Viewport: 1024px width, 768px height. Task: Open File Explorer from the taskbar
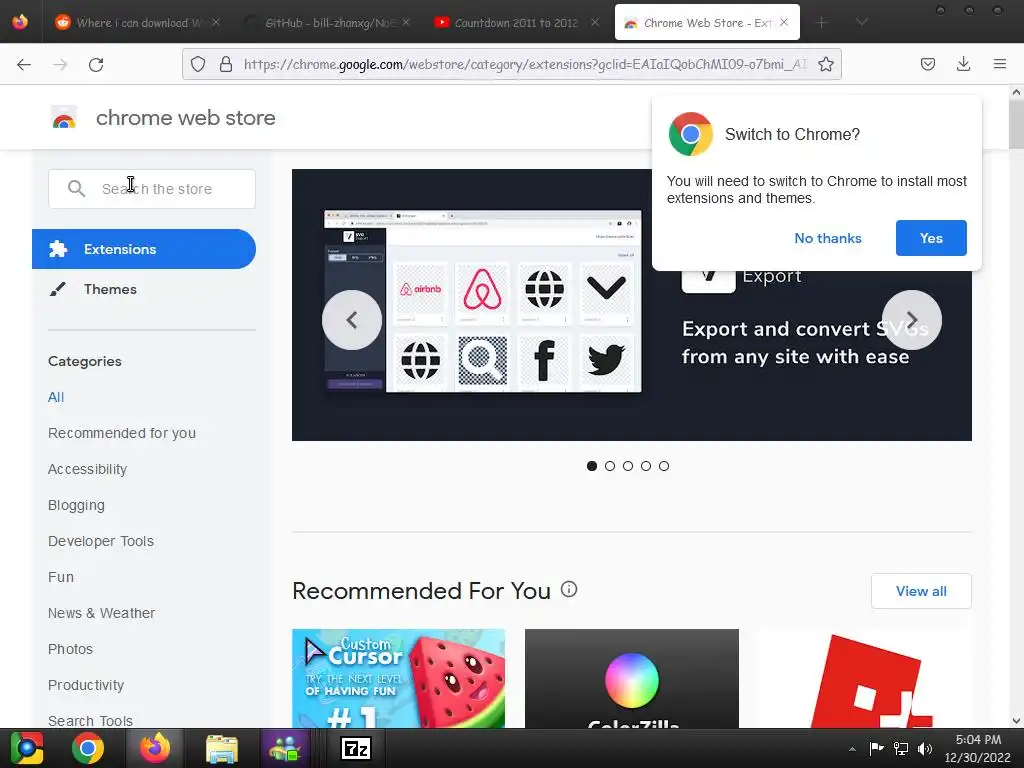222,748
